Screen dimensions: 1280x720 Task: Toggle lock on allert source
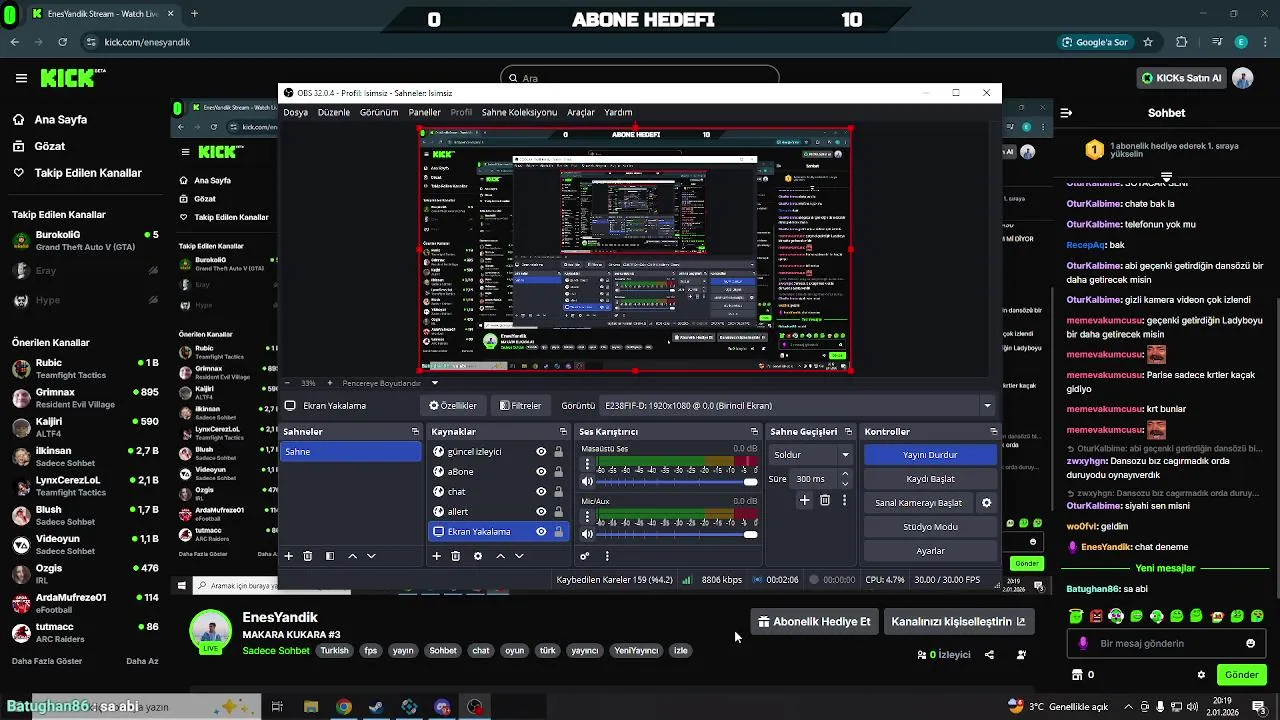(x=558, y=512)
